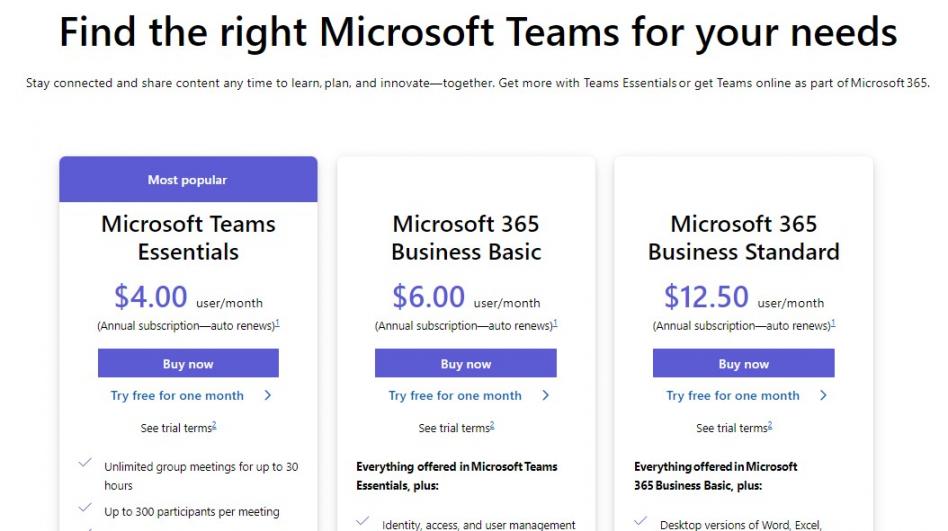Open Business Basic free one-month trial link
Screen dimensions: 948x531
455,396
